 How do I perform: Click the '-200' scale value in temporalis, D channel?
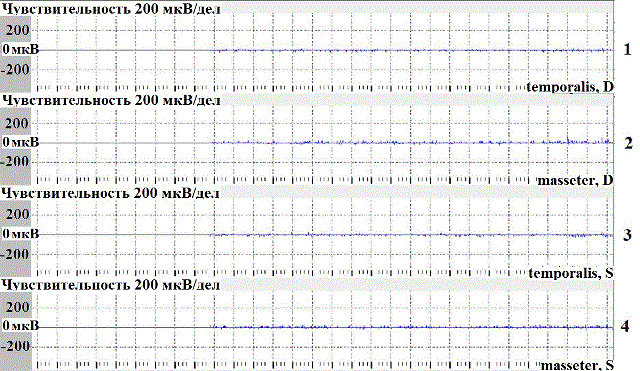(16, 69)
